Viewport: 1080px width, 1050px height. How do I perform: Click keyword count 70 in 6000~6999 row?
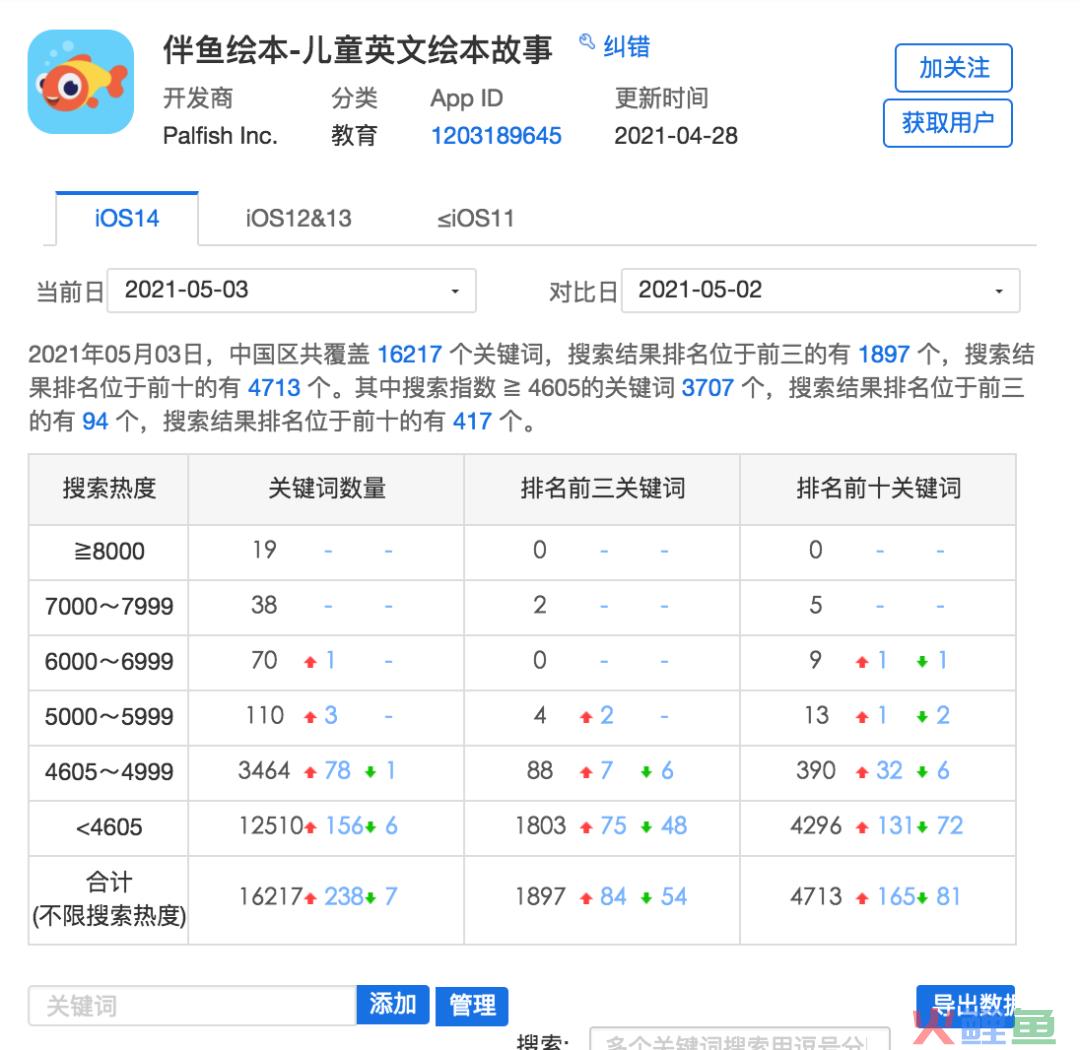click(264, 660)
